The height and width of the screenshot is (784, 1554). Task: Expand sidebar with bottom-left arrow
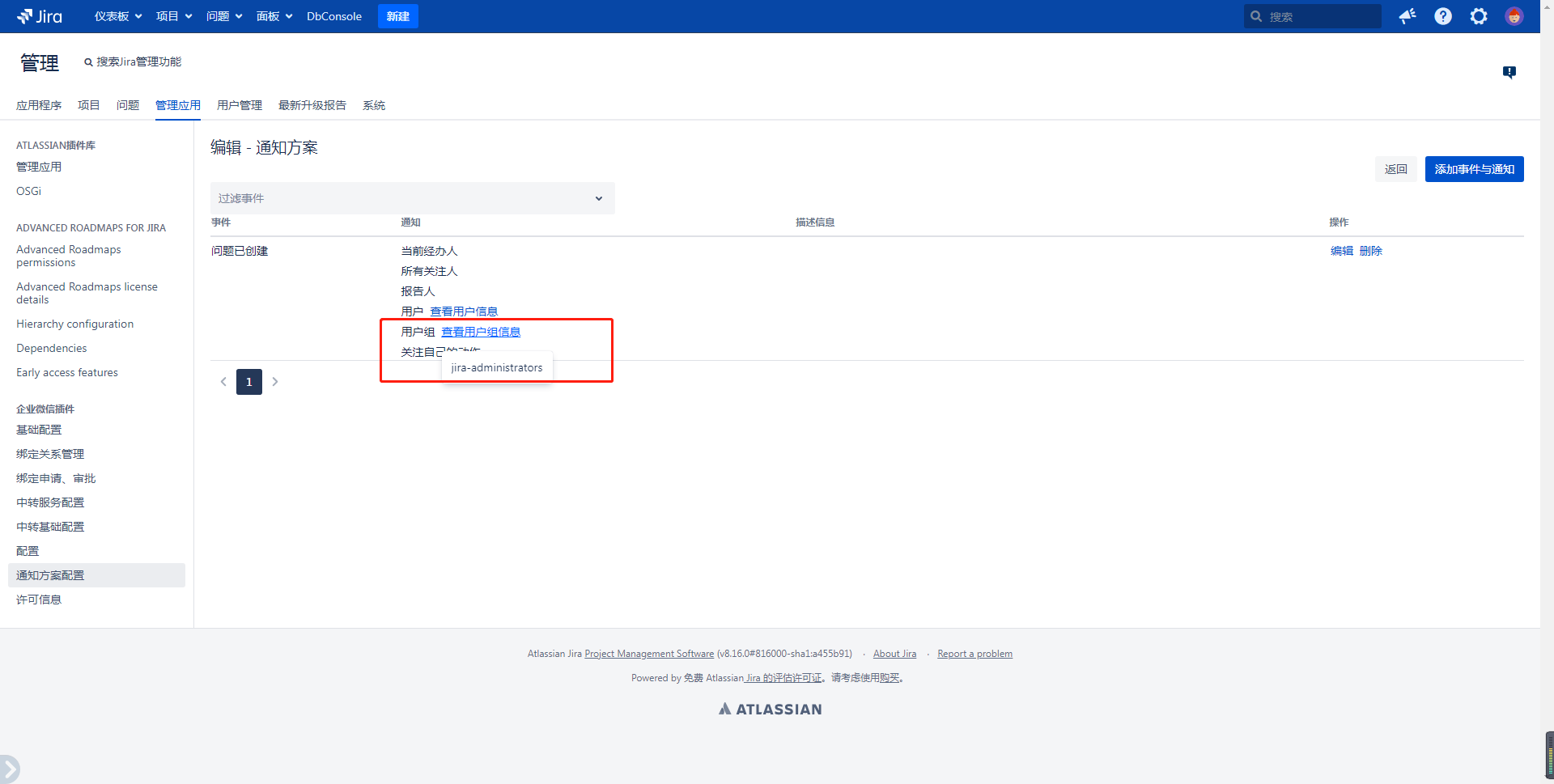(9, 769)
